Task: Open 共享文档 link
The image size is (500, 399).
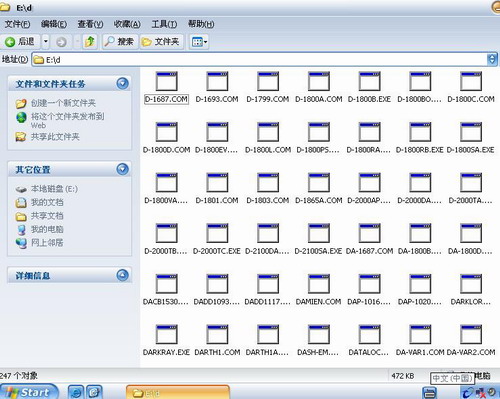Action: pos(47,216)
